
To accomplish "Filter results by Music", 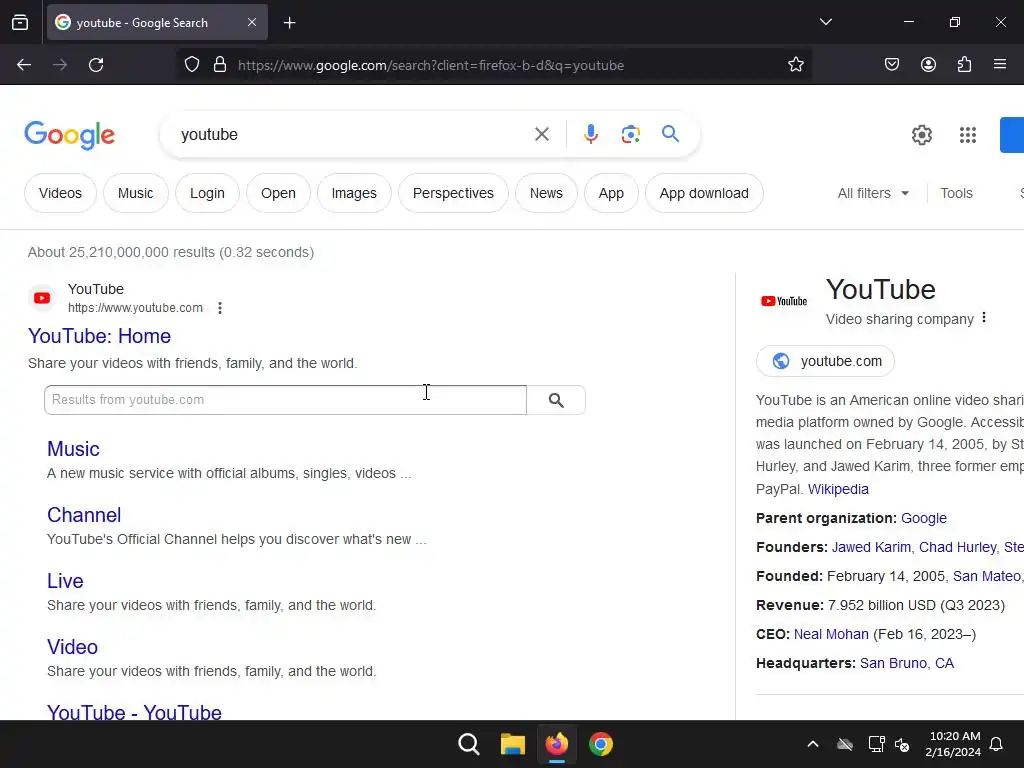I will coord(135,193).
